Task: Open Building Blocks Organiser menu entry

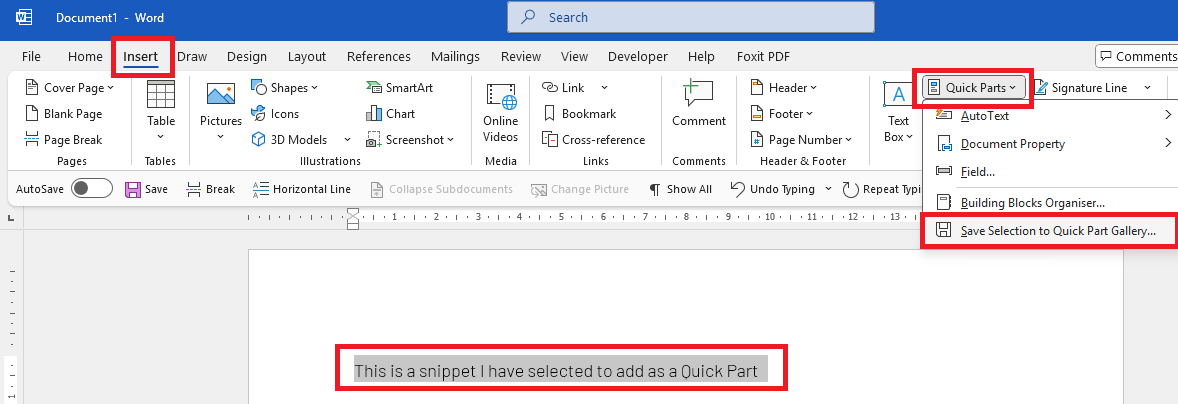Action: 1050,202
